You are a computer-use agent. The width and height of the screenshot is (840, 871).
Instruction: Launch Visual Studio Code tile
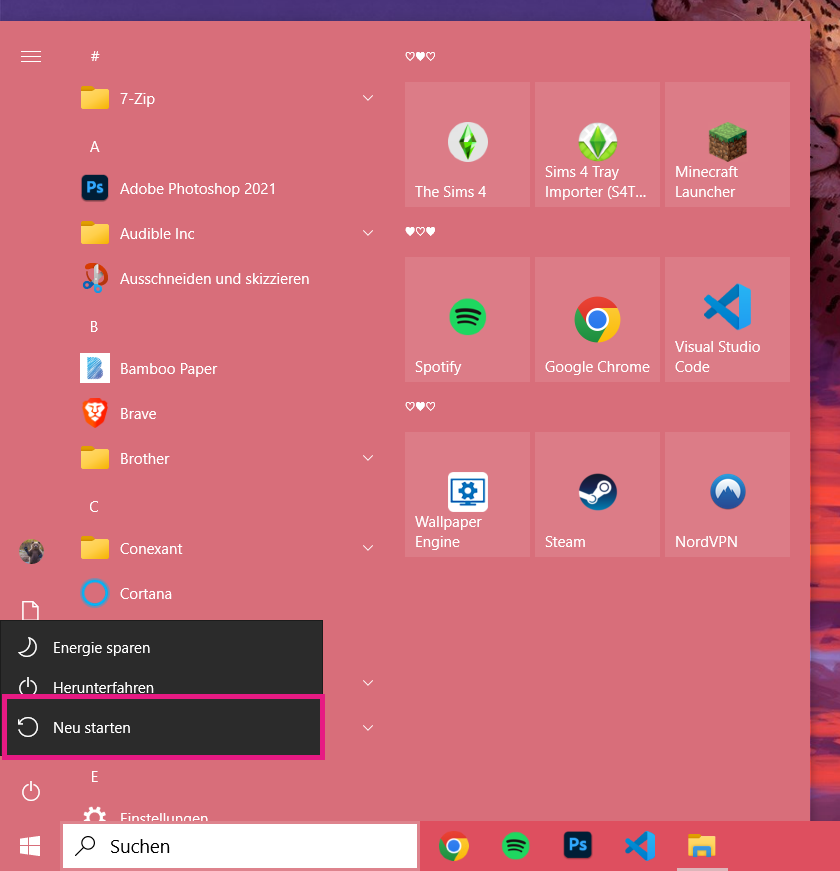coord(727,319)
